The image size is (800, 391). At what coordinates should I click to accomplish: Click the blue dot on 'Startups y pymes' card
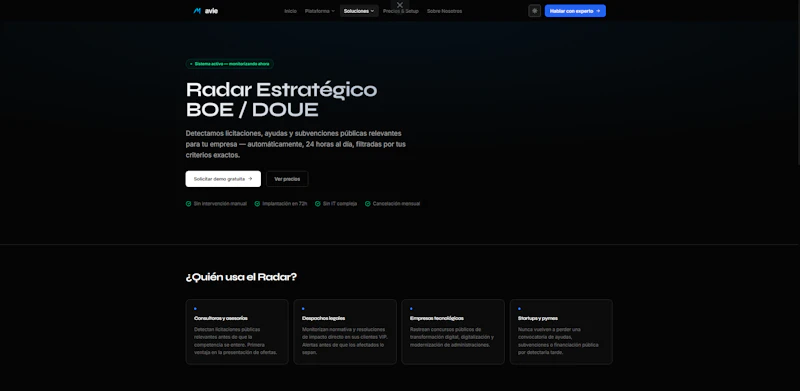click(x=519, y=309)
